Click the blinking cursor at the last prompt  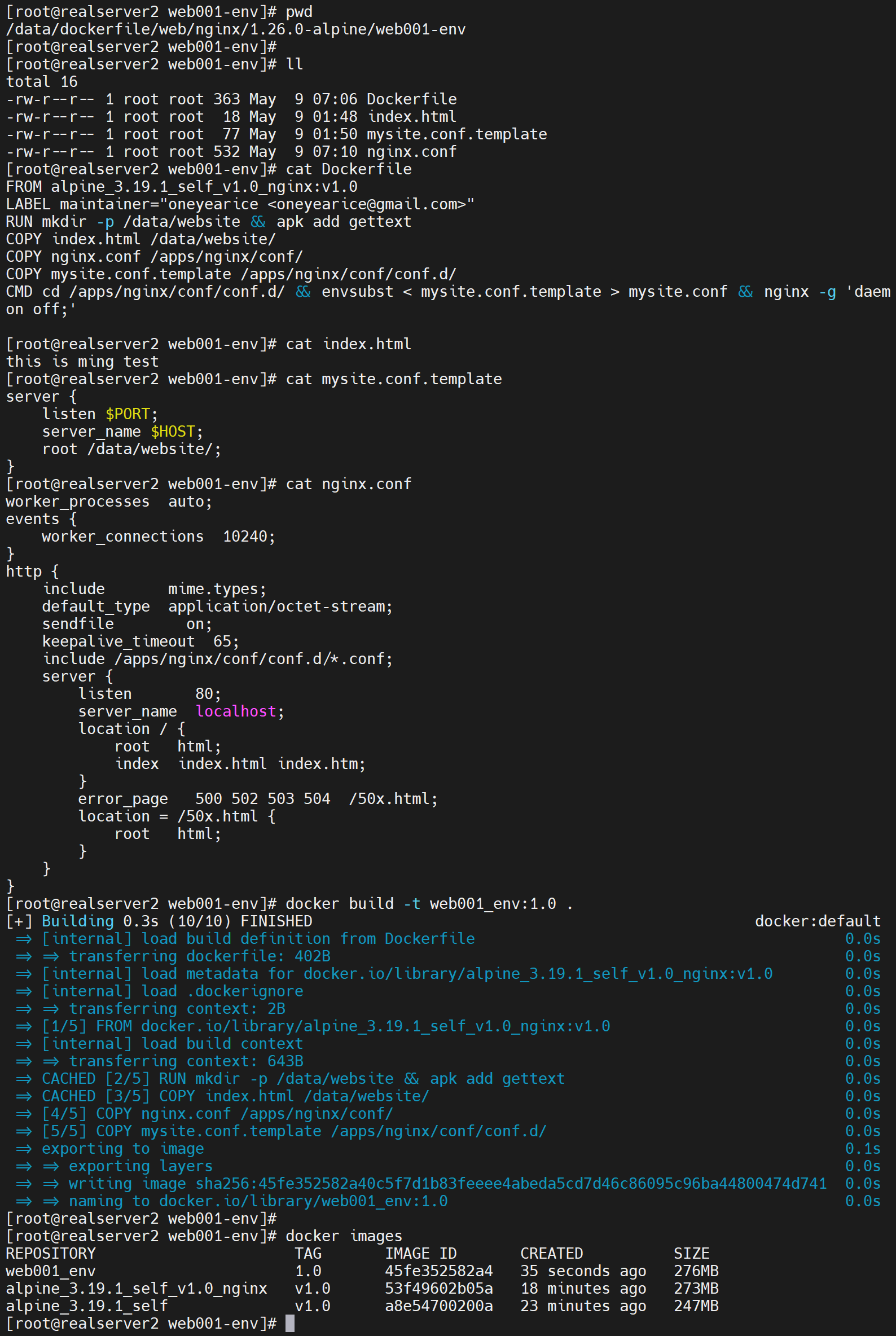pos(289,1323)
